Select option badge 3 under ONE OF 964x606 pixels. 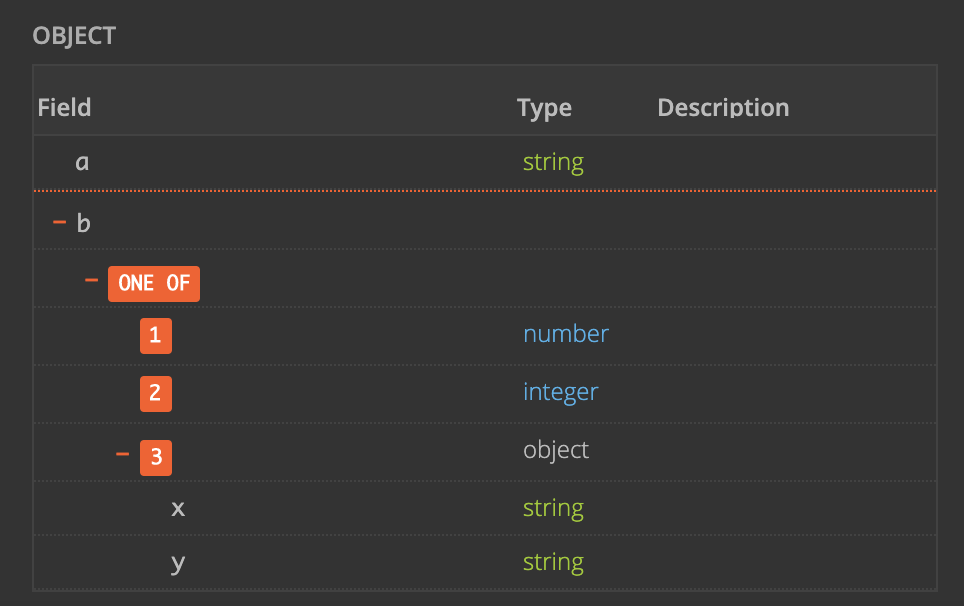pyautogui.click(x=156, y=457)
